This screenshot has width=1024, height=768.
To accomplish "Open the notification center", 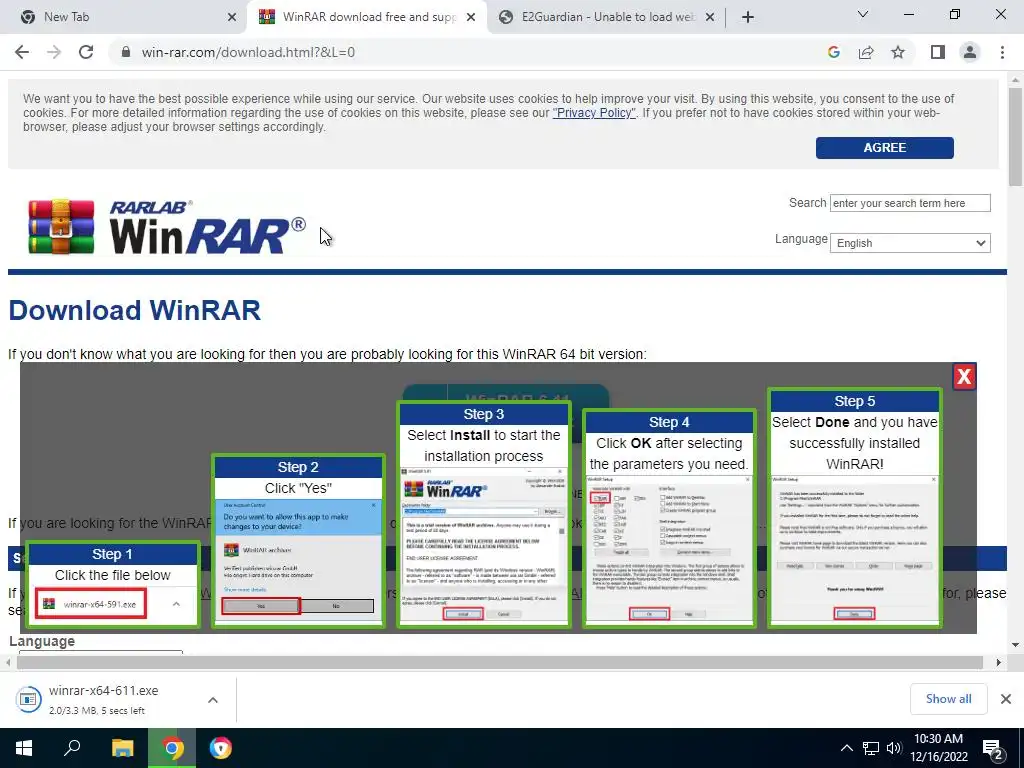I will coord(993,749).
